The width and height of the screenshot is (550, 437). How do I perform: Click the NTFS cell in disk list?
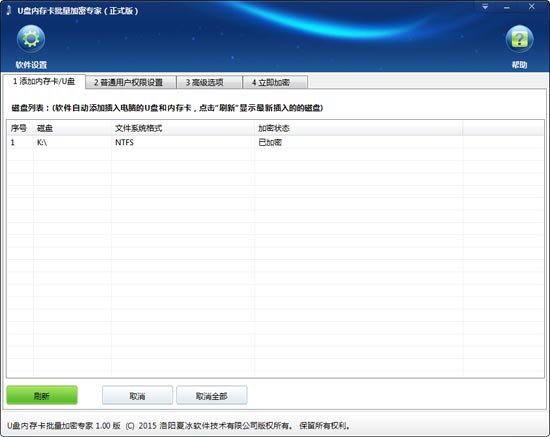pos(124,142)
